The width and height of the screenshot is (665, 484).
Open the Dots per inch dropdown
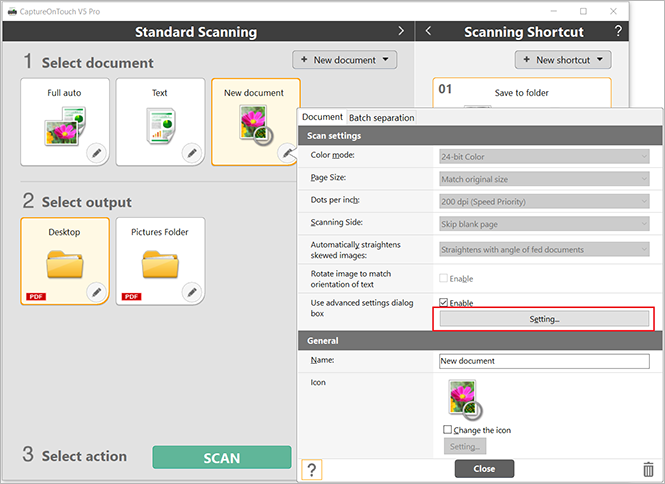(544, 201)
